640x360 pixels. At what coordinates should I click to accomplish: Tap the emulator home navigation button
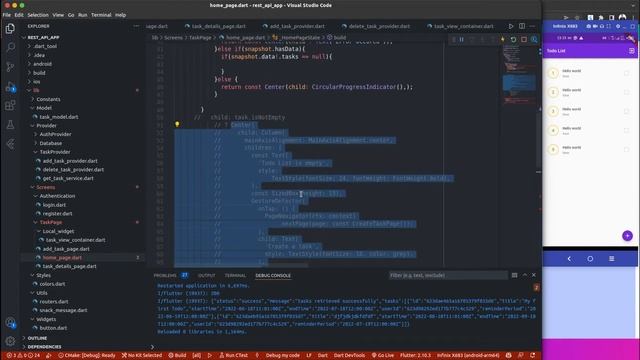590,259
